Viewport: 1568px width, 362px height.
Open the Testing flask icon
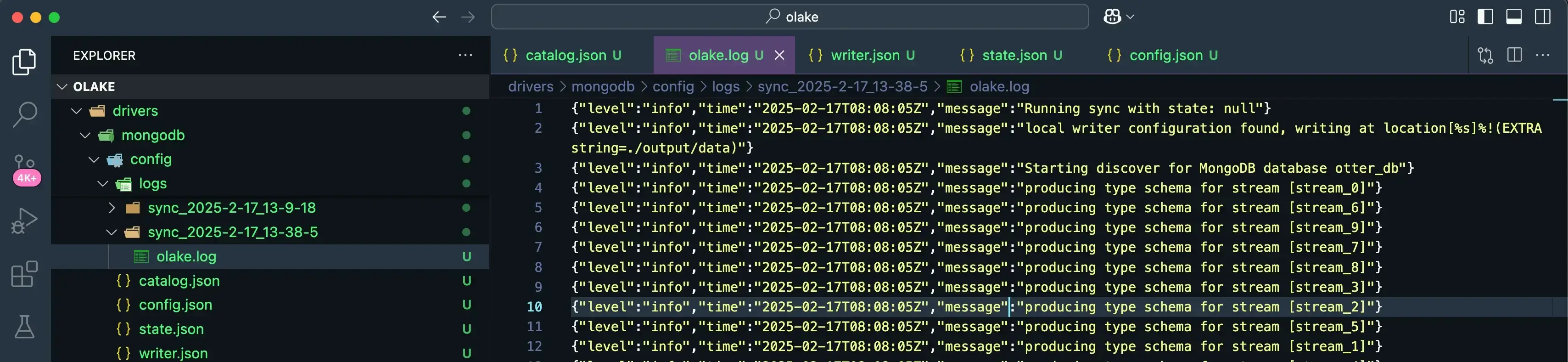[24, 327]
